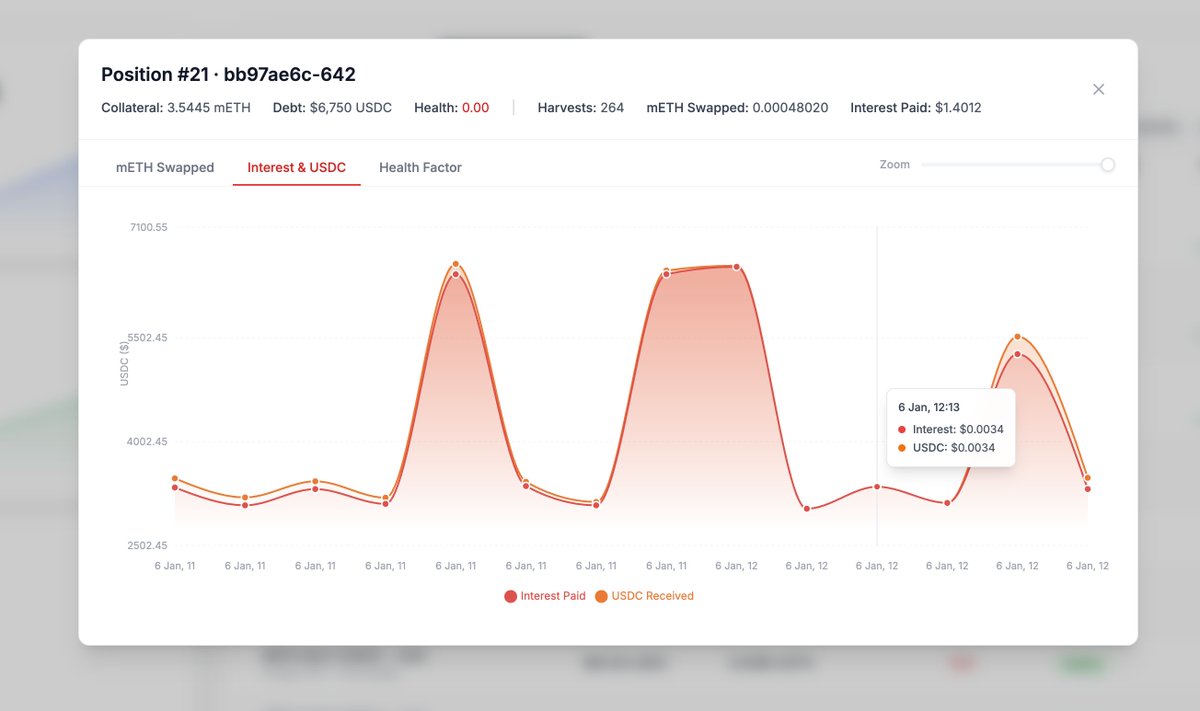Viewport: 1200px width, 711px height.
Task: Click the 4002.45 y-axis label
Action: coord(148,442)
